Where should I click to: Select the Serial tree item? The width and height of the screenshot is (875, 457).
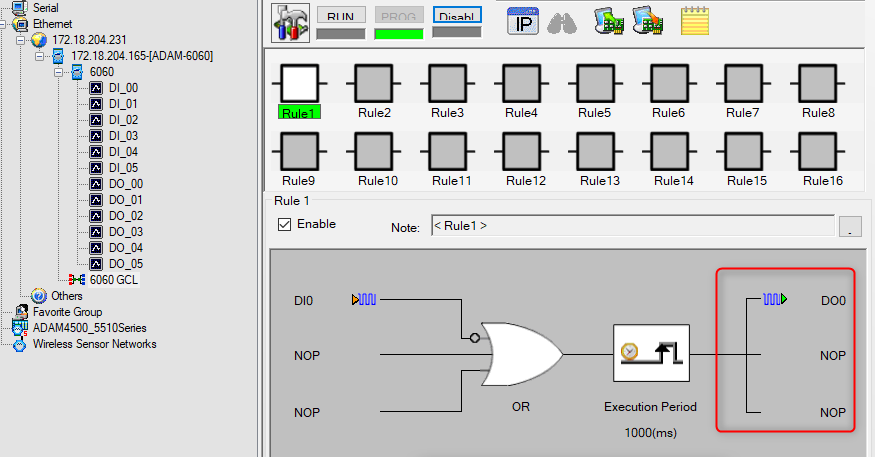(x=45, y=8)
